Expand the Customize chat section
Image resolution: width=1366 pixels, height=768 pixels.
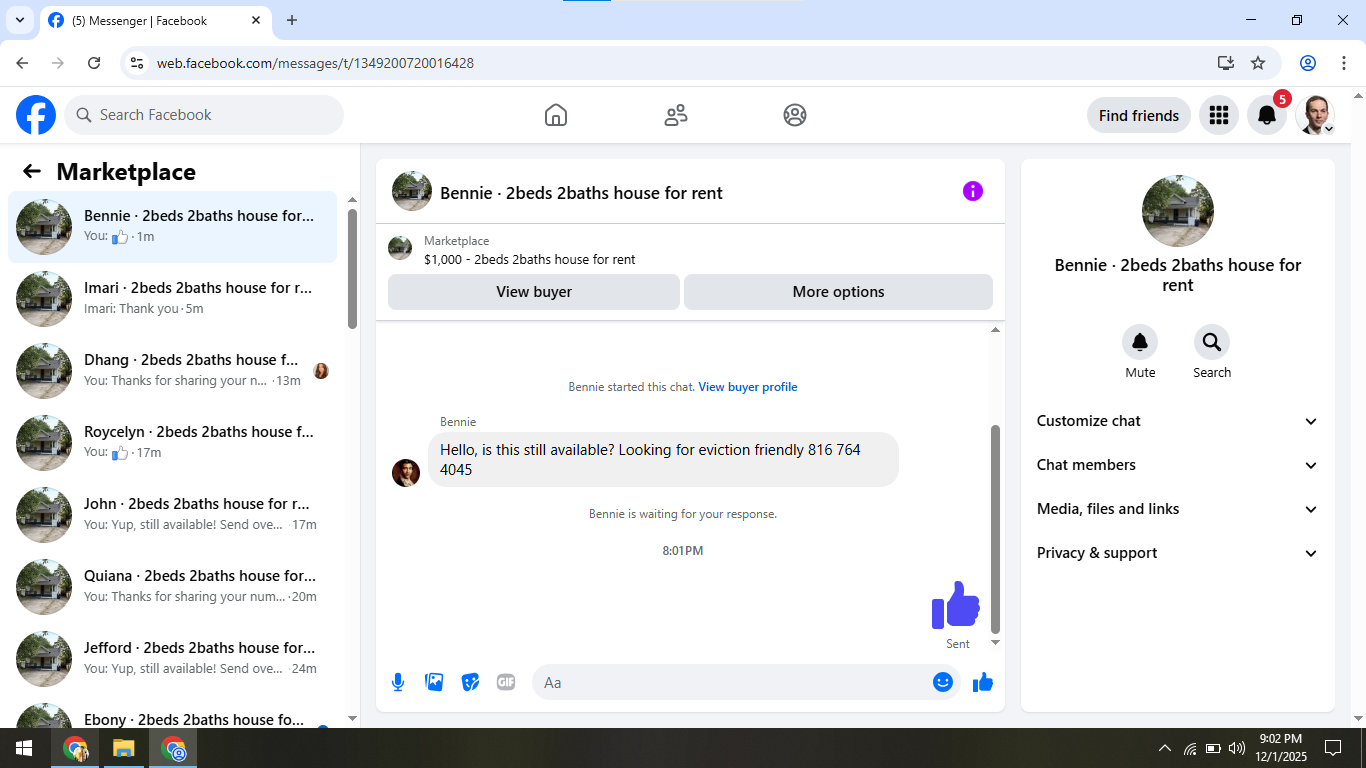click(1178, 421)
